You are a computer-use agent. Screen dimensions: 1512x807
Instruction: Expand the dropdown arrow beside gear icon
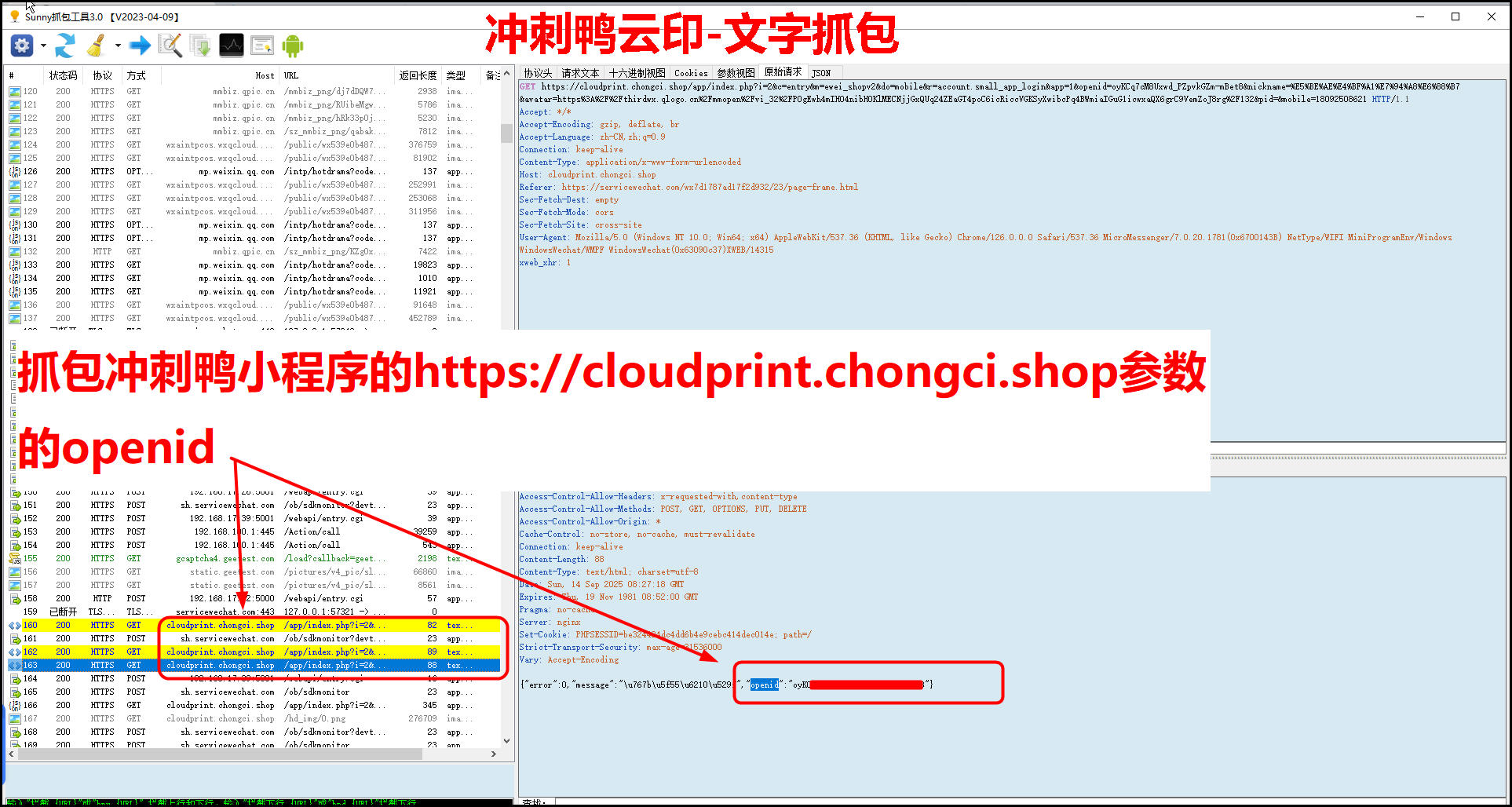(43, 46)
